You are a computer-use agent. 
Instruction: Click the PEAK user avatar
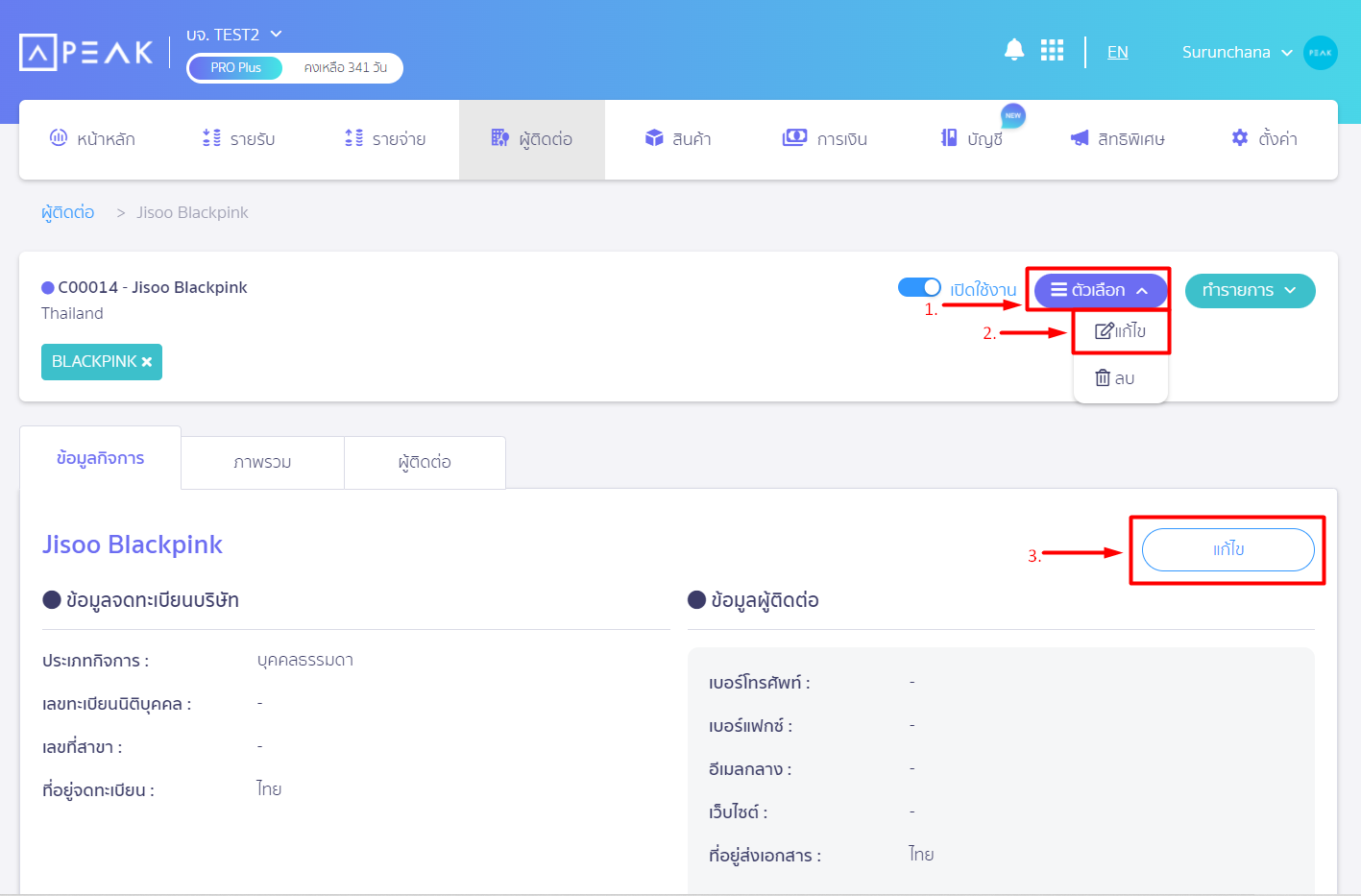click(x=1321, y=52)
